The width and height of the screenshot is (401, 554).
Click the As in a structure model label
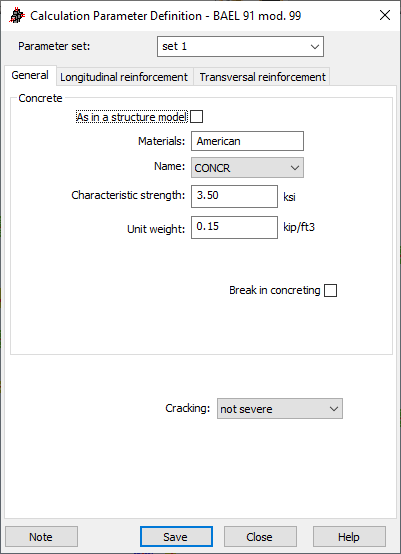click(131, 117)
